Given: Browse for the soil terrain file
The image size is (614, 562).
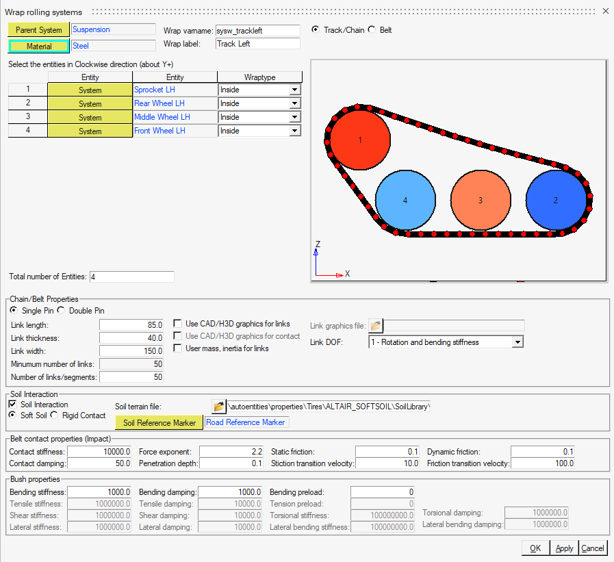Looking at the screenshot, I should (219, 407).
